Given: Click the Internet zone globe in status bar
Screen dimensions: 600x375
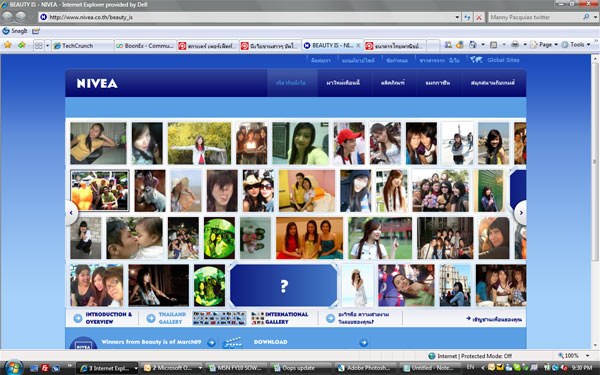Looking at the screenshot, I should (x=432, y=356).
